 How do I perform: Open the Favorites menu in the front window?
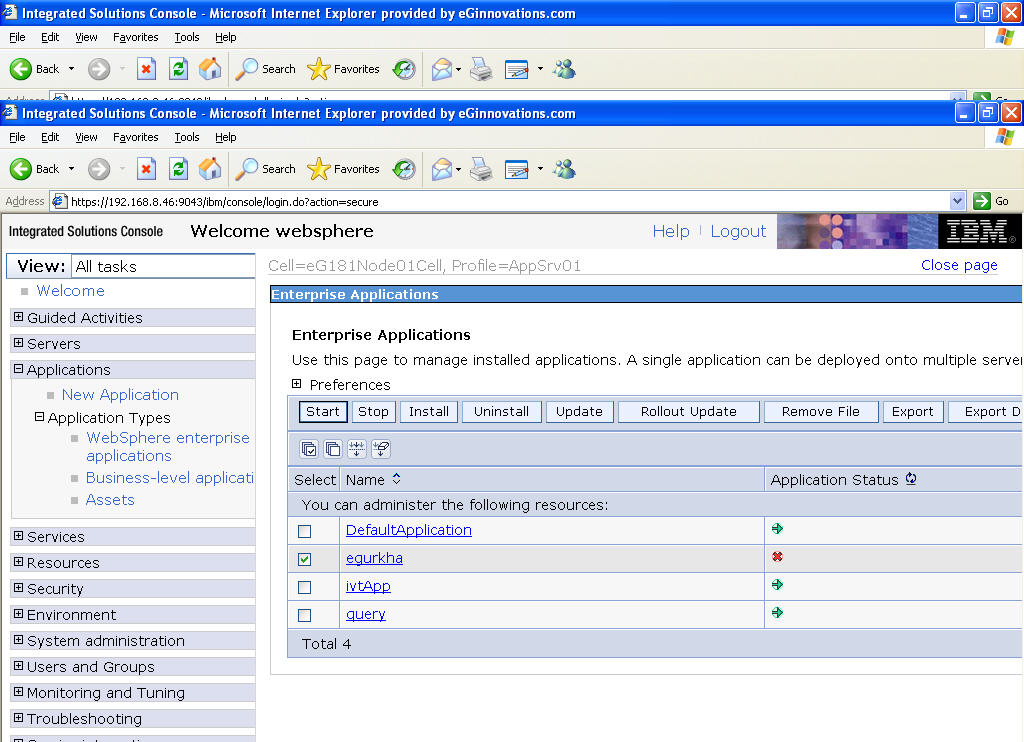135,137
